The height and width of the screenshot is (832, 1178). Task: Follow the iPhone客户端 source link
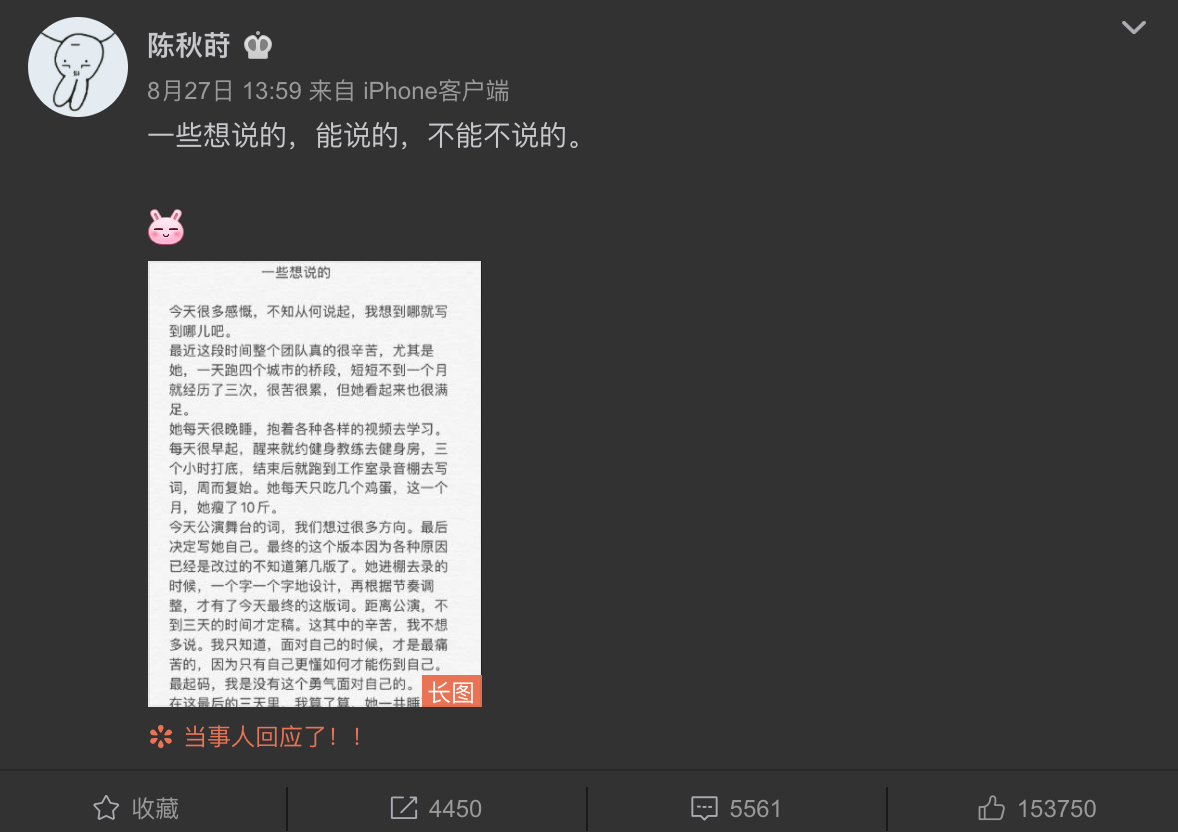tap(436, 91)
